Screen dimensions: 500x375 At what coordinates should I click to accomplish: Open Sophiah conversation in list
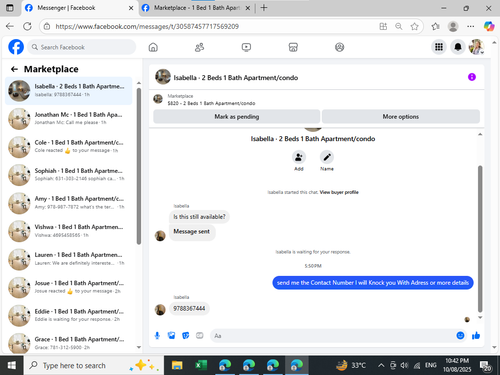[x=69, y=175]
